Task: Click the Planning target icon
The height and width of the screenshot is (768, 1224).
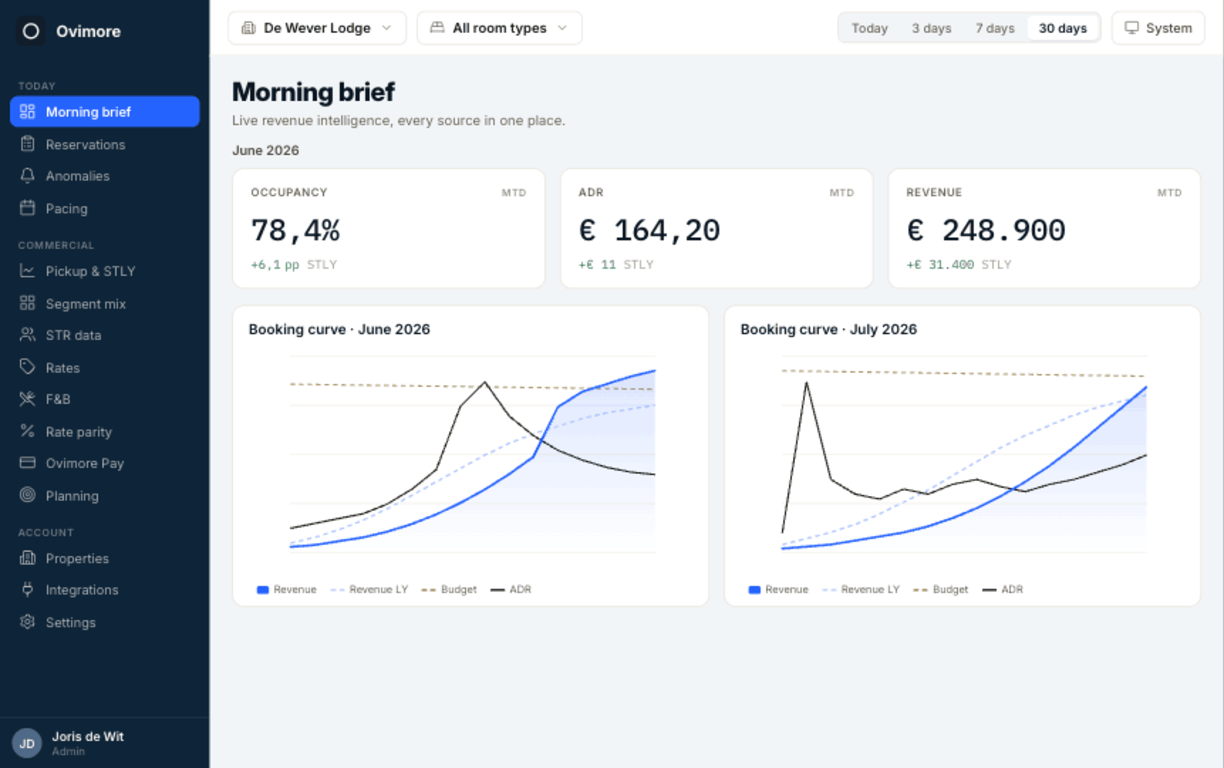Action: point(28,495)
